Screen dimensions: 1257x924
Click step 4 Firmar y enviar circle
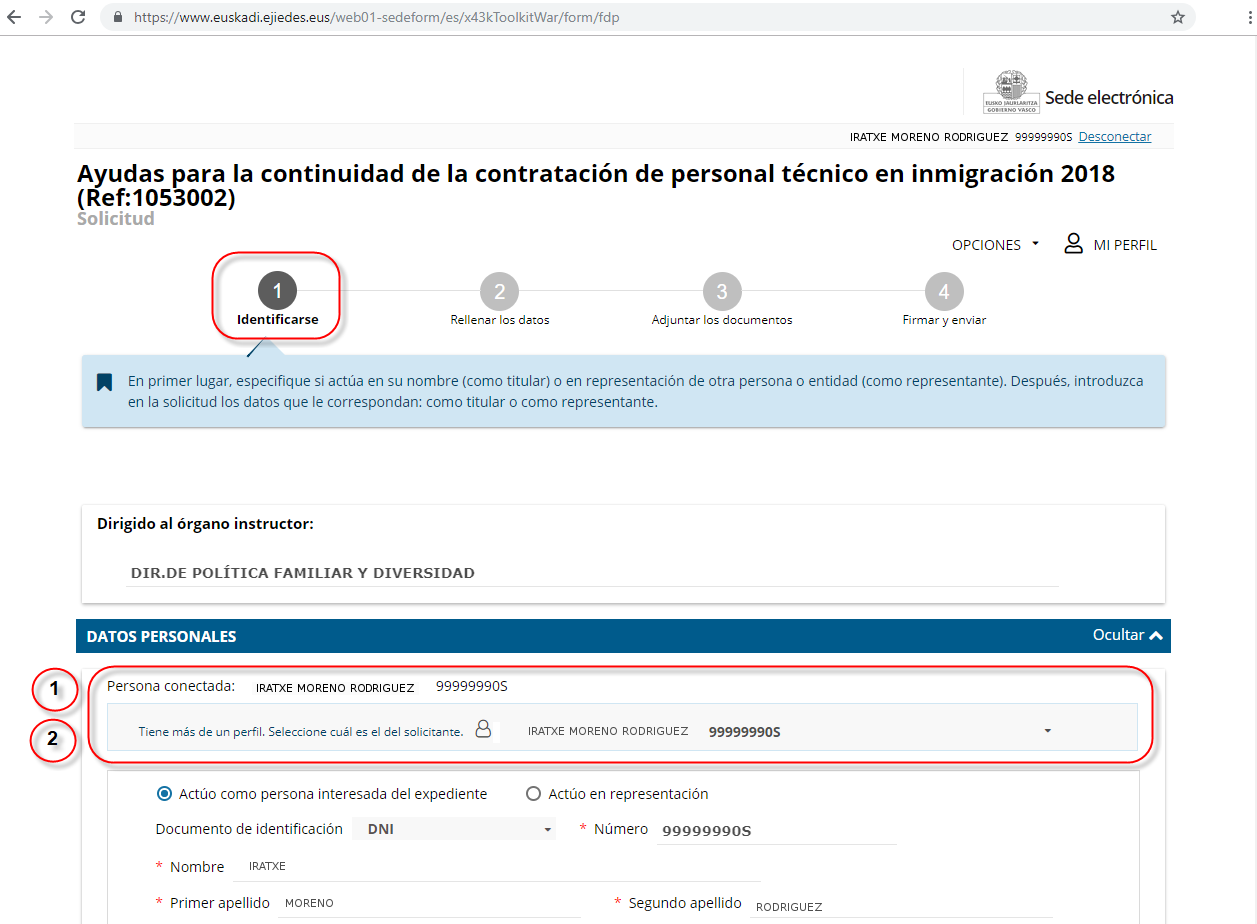coord(943,292)
